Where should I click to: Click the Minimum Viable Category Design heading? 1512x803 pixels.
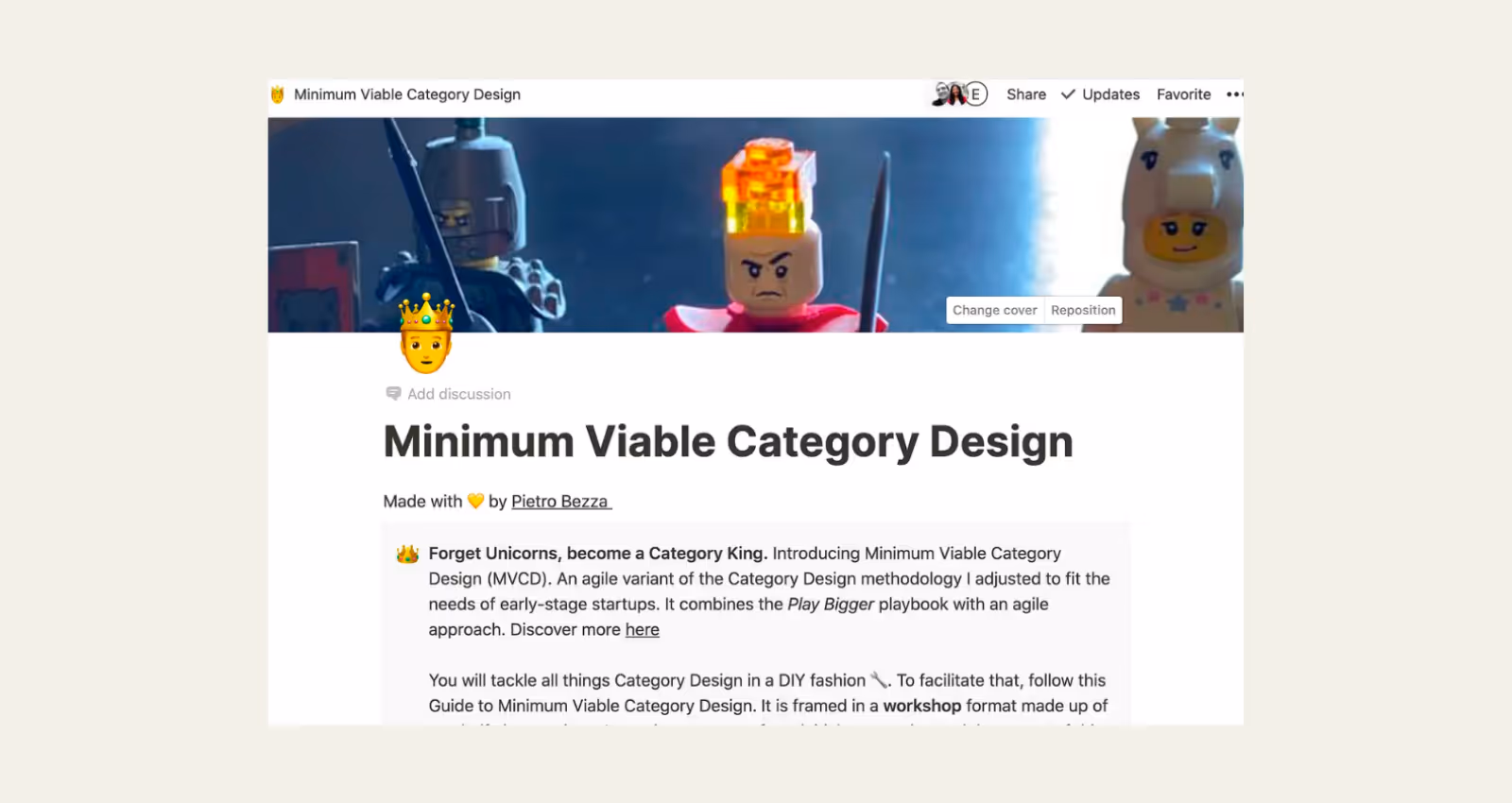pyautogui.click(x=729, y=442)
